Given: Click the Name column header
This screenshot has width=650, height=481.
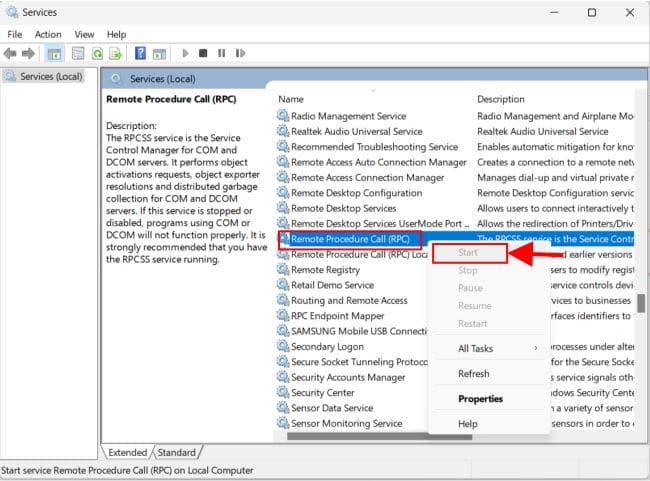Looking at the screenshot, I should tap(291, 99).
